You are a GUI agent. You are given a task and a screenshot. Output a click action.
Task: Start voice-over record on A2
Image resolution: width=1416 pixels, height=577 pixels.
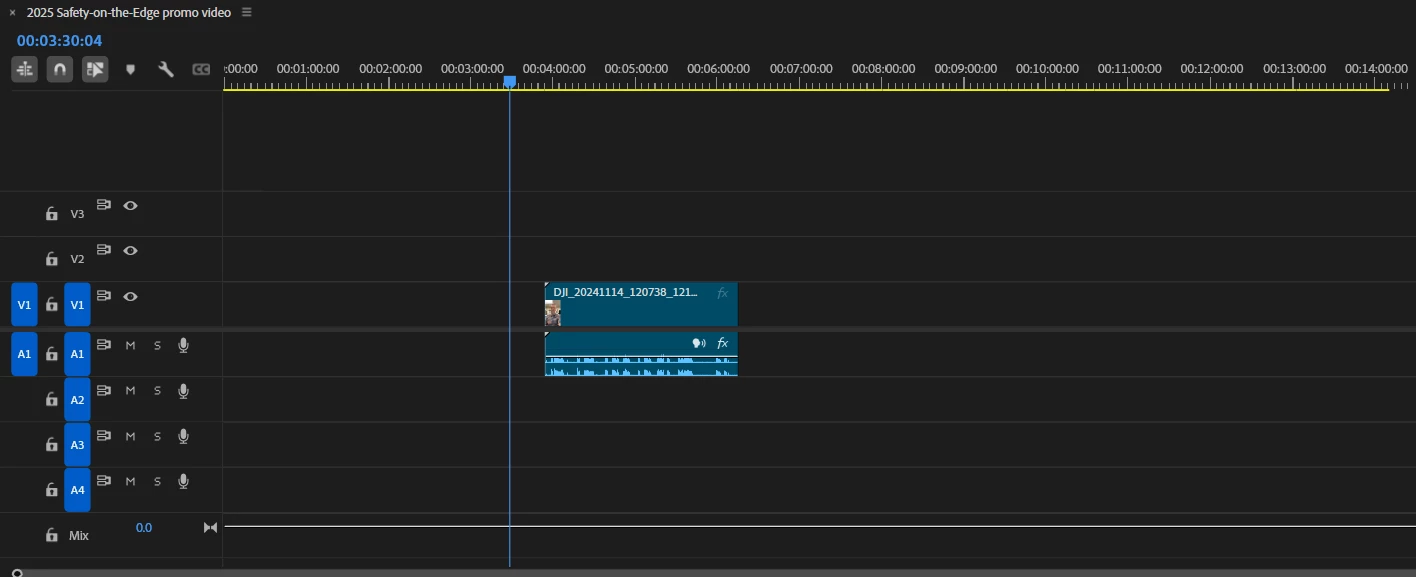pos(183,391)
